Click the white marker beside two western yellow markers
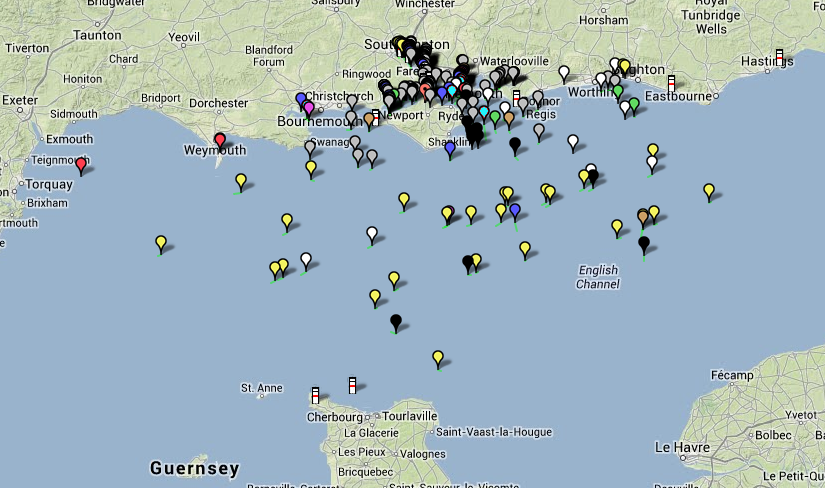This screenshot has height=488, width=825. pyautogui.click(x=306, y=262)
